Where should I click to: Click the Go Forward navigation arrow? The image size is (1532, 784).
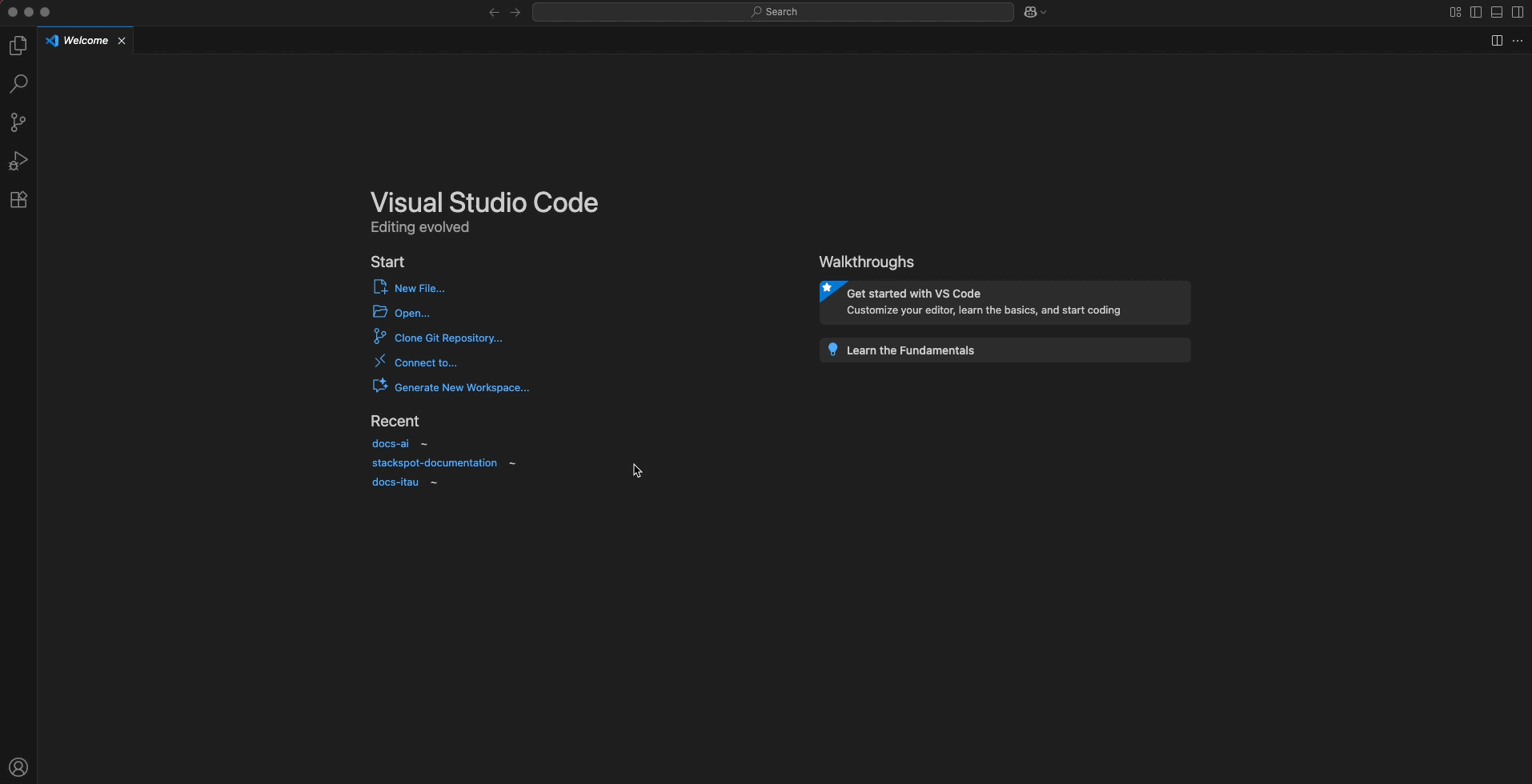tap(515, 12)
